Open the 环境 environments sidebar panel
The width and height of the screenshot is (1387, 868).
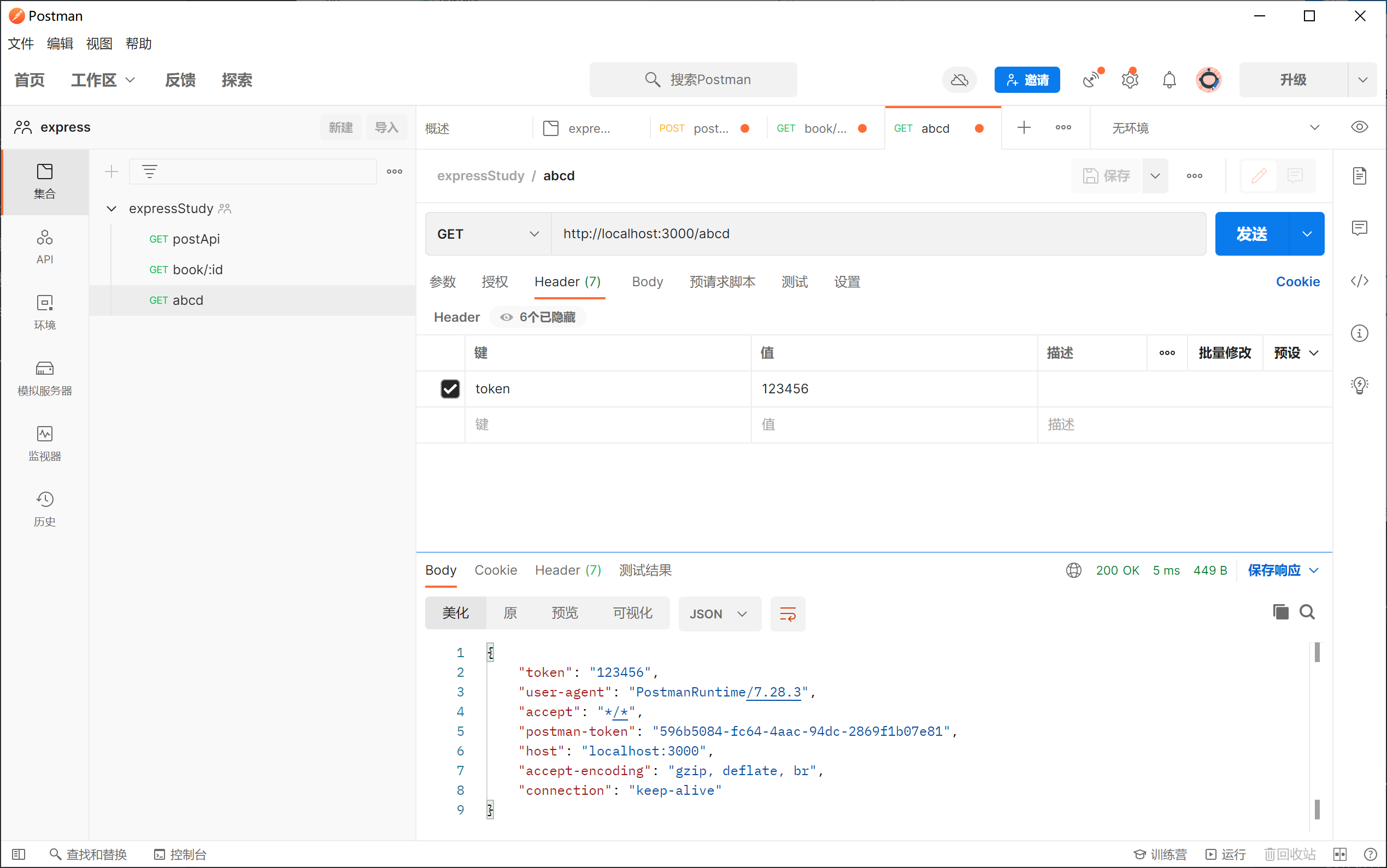(44, 312)
